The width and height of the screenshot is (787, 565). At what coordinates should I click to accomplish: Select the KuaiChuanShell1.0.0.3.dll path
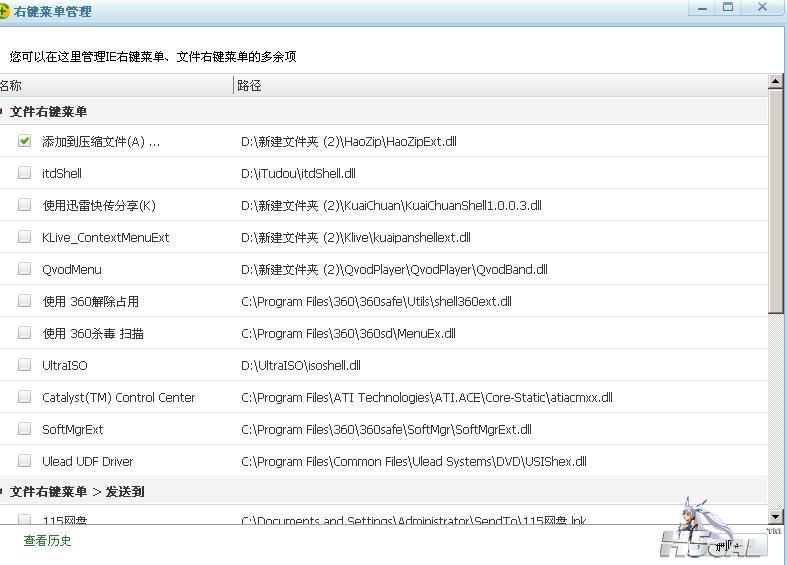click(x=391, y=205)
